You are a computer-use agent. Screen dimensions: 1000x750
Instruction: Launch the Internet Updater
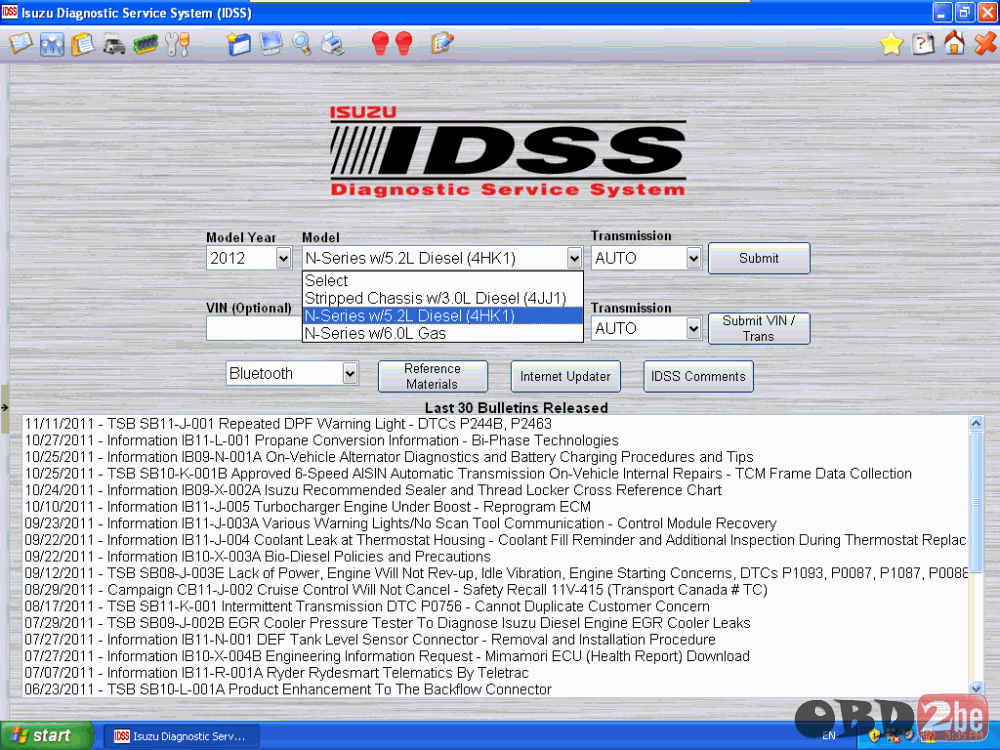[x=565, y=376]
